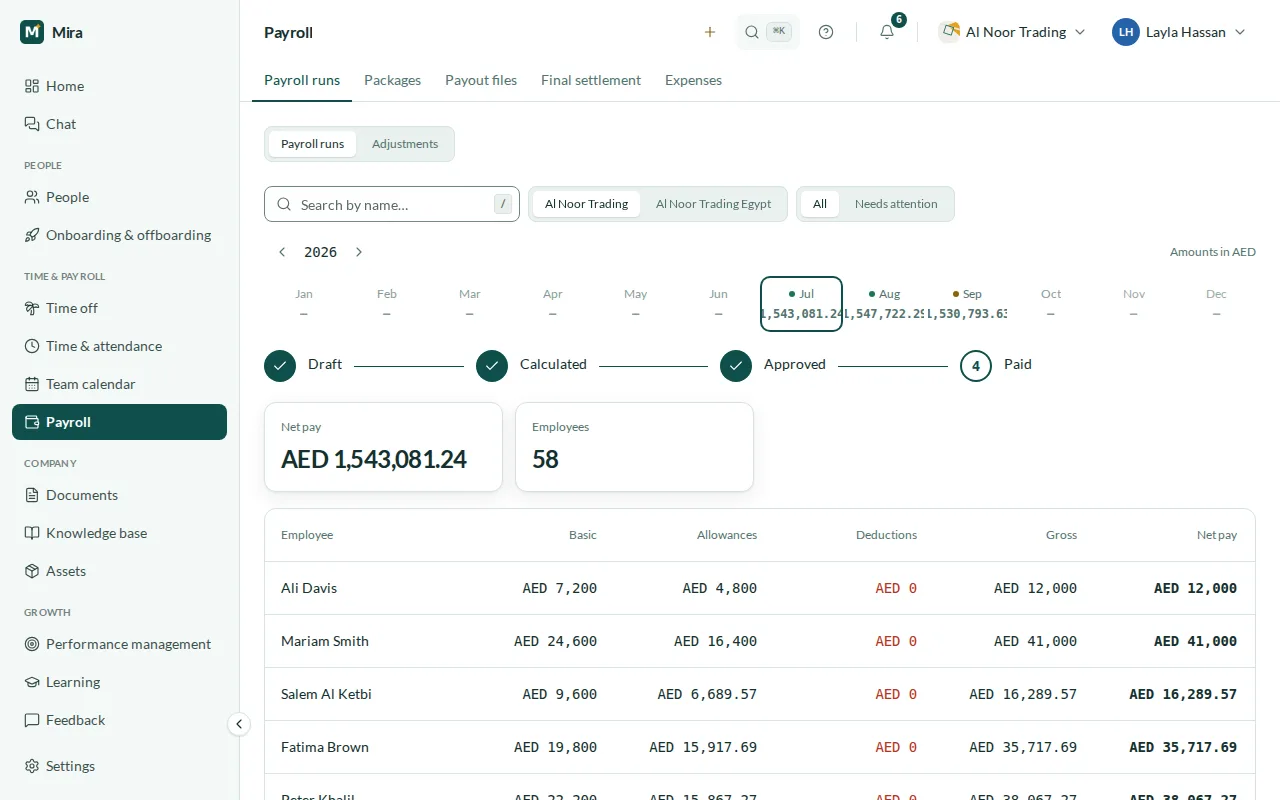The width and height of the screenshot is (1280, 800).
Task: Open Documents in the sidebar
Action: pos(119,495)
